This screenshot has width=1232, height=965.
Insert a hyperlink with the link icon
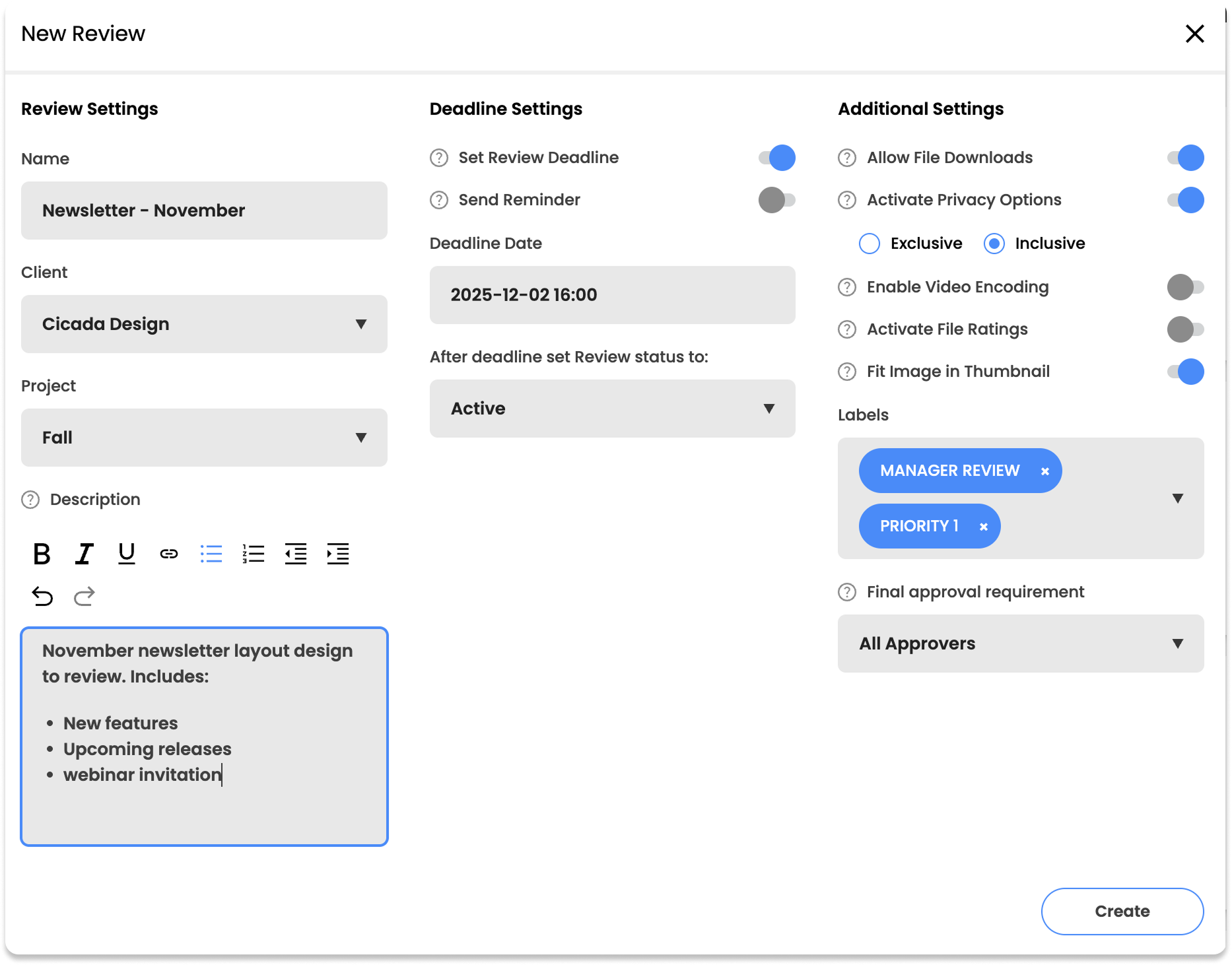pos(168,554)
